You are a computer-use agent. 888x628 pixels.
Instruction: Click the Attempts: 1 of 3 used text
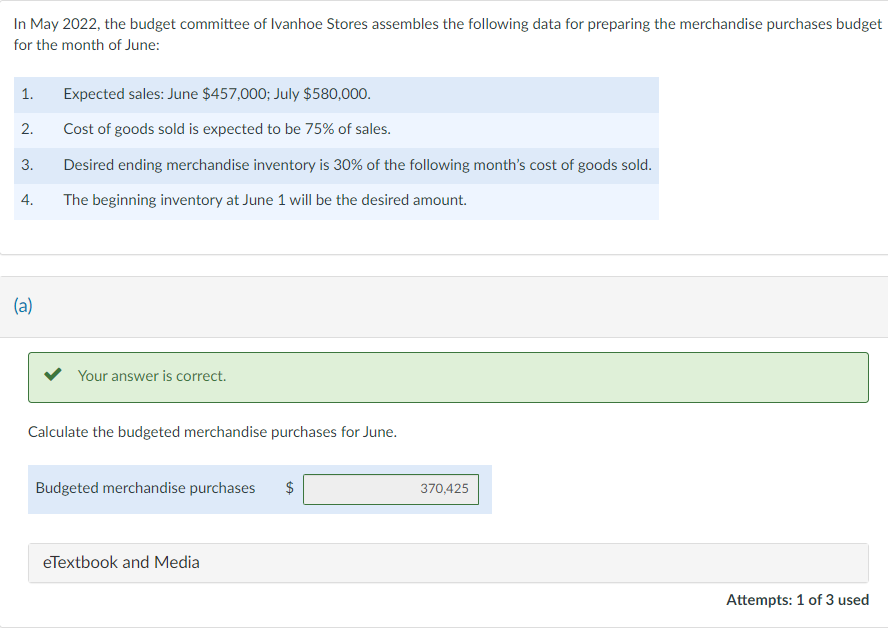tap(798, 599)
